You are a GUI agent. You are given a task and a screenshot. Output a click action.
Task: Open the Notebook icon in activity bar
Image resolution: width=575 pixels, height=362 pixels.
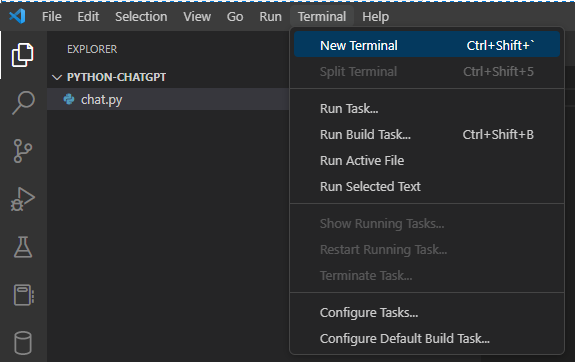click(24, 295)
